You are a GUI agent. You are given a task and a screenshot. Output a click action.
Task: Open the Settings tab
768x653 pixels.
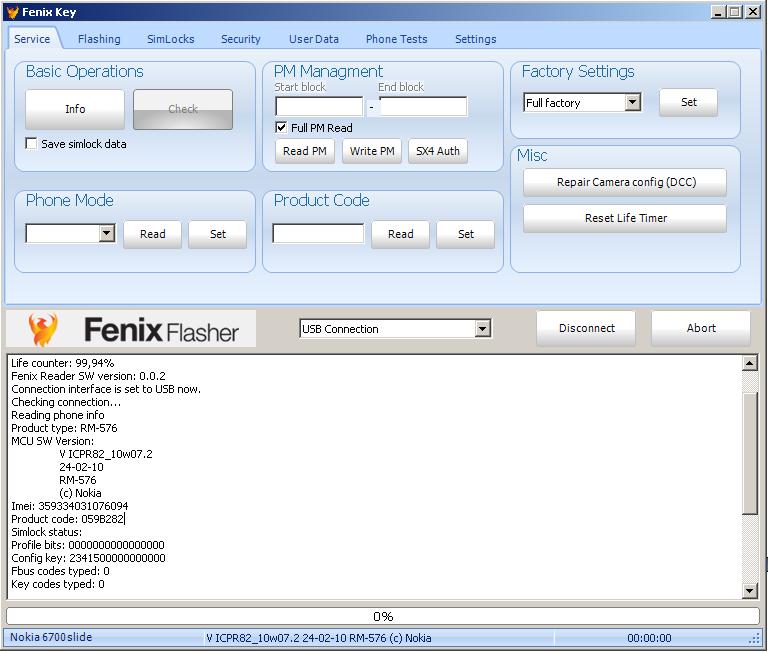pos(476,39)
